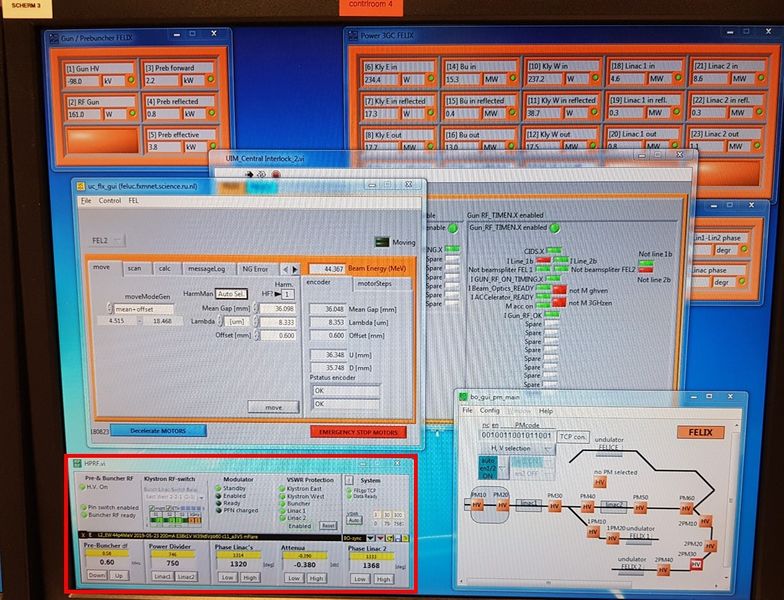The height and width of the screenshot is (600, 784).
Task: Toggle the H.V. On indicator in HPRF
Action: pyautogui.click(x=83, y=487)
